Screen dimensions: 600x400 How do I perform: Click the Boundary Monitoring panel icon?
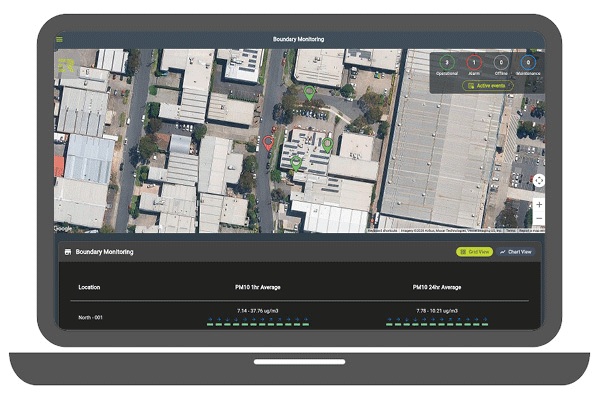pyautogui.click(x=67, y=252)
